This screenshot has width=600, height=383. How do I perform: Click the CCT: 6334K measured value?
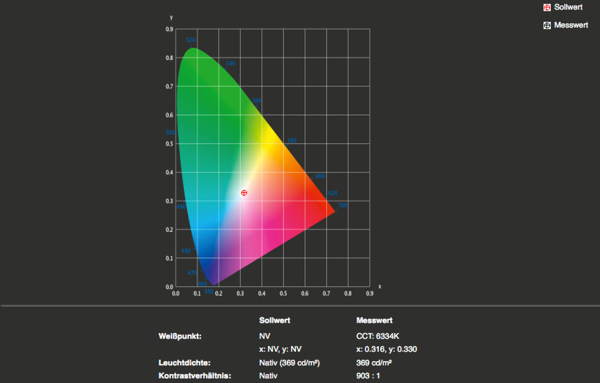[x=378, y=336]
